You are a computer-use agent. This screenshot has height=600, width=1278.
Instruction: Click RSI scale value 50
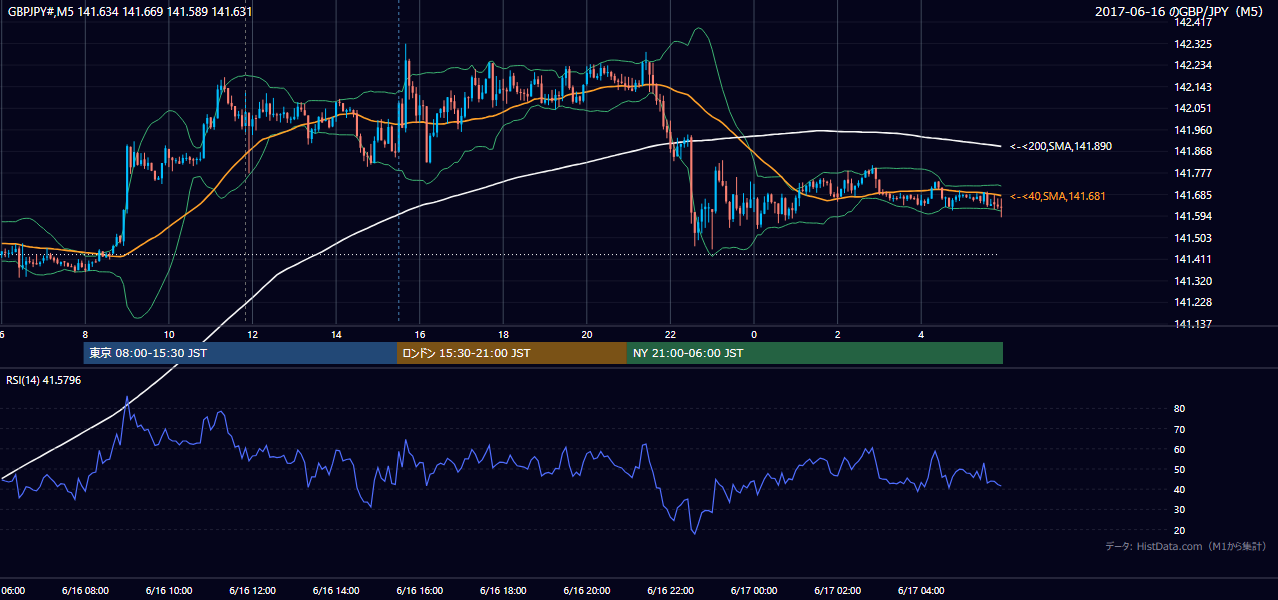point(1180,469)
